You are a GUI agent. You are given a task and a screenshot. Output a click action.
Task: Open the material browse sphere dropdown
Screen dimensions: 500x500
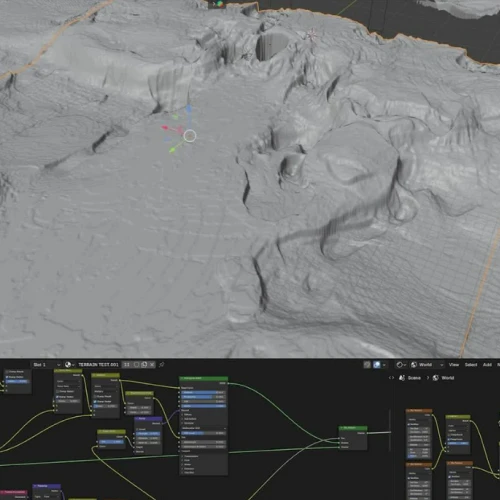tap(70, 365)
